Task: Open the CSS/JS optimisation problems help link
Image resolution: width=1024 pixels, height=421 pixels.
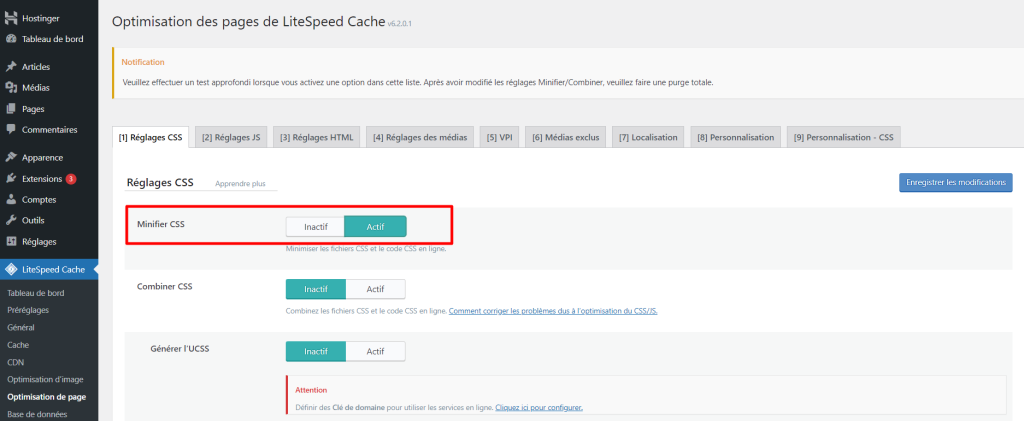Action: click(553, 311)
